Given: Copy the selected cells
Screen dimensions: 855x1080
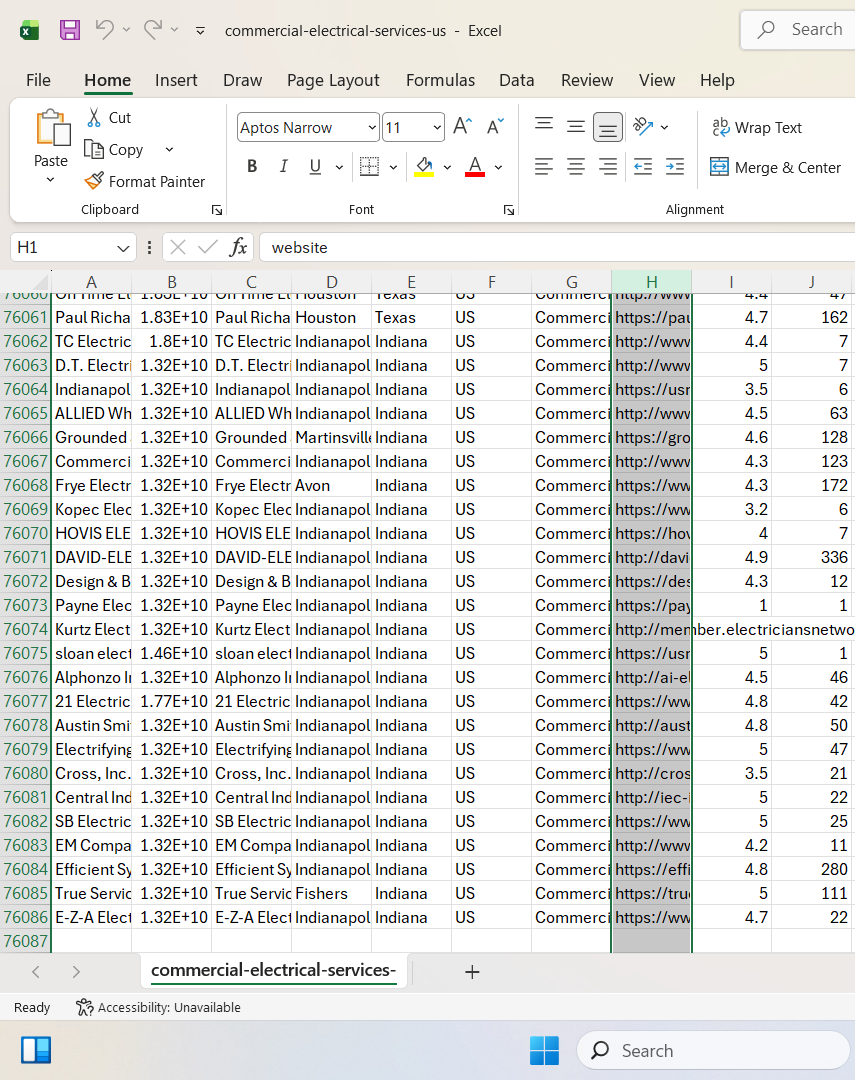Looking at the screenshot, I should pyautogui.click(x=113, y=149).
